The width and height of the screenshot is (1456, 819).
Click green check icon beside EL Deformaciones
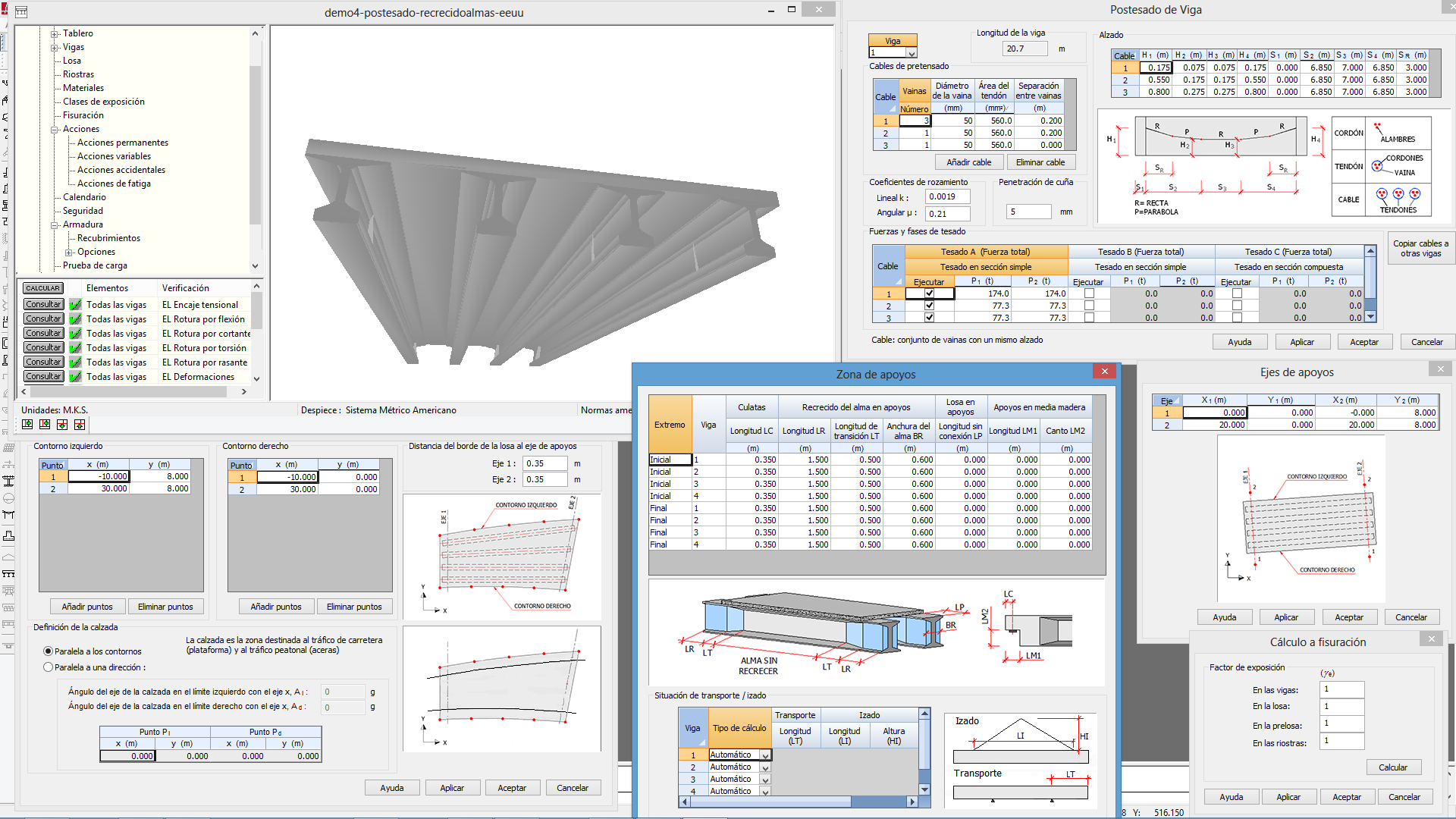pyautogui.click(x=75, y=377)
